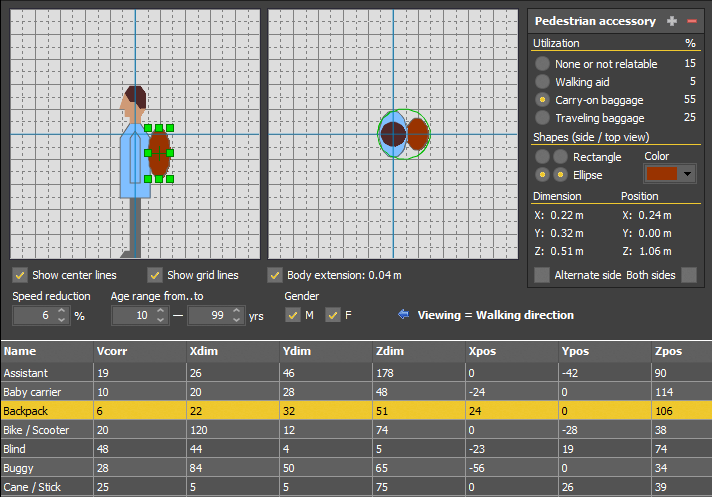Decrease speed reduction with down arrow
Viewport: 712px width, 497px height.
[62, 320]
